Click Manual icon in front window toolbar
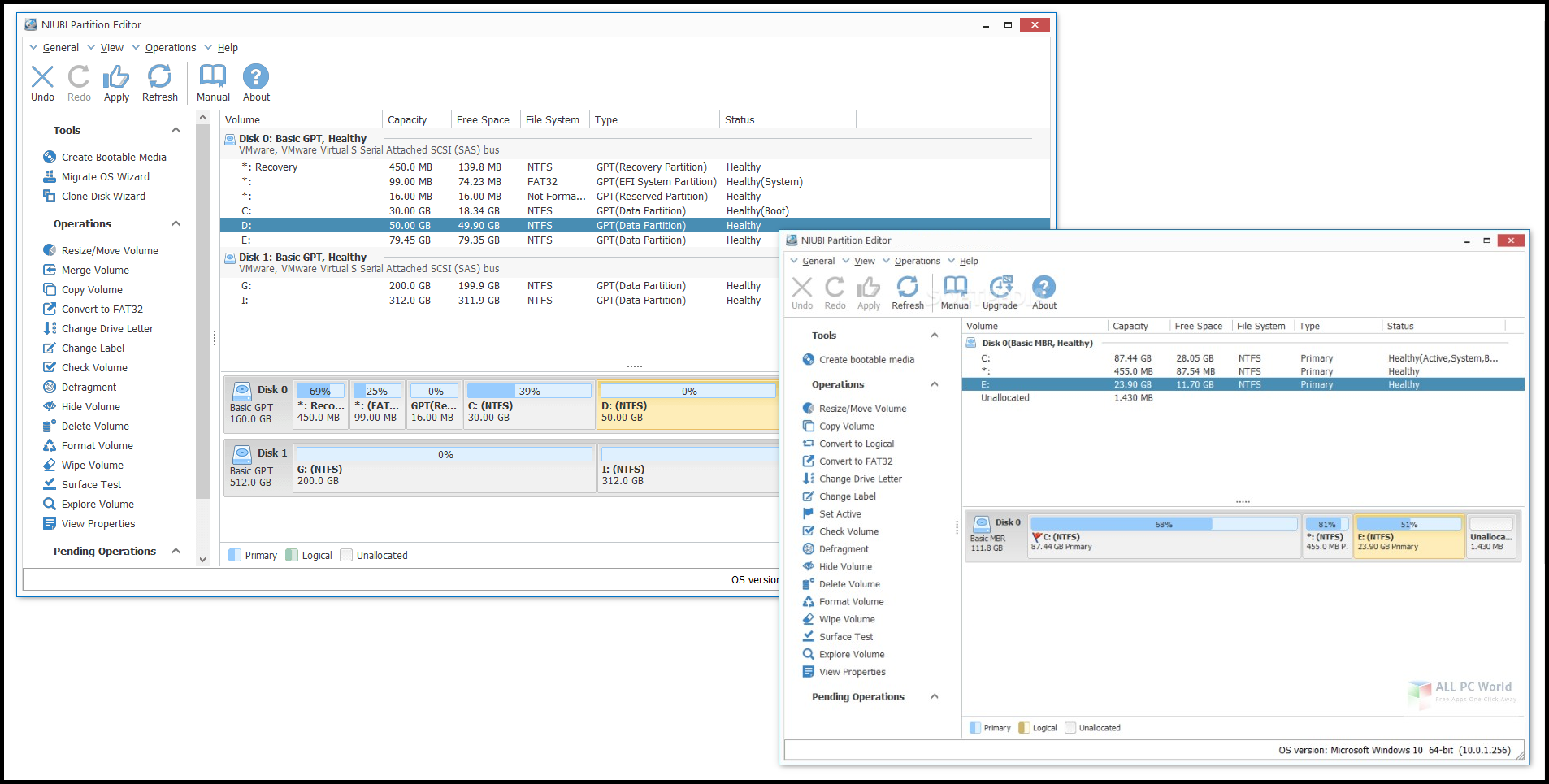Image resolution: width=1549 pixels, height=784 pixels. [x=956, y=287]
